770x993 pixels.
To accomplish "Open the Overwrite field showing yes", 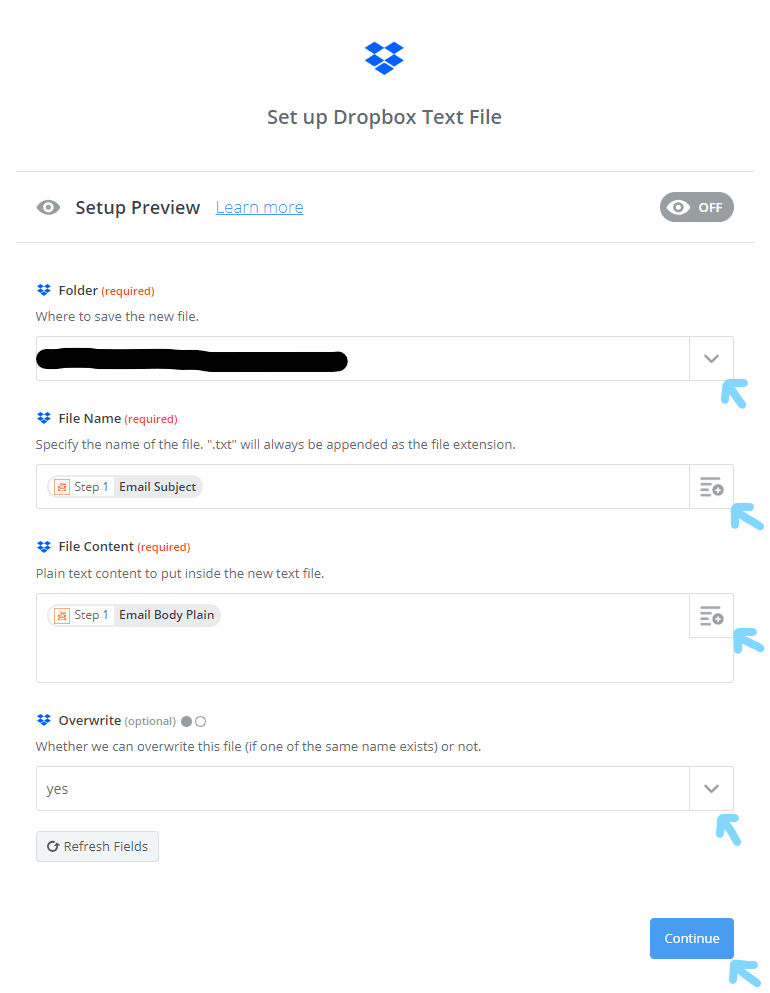I will tap(362, 789).
